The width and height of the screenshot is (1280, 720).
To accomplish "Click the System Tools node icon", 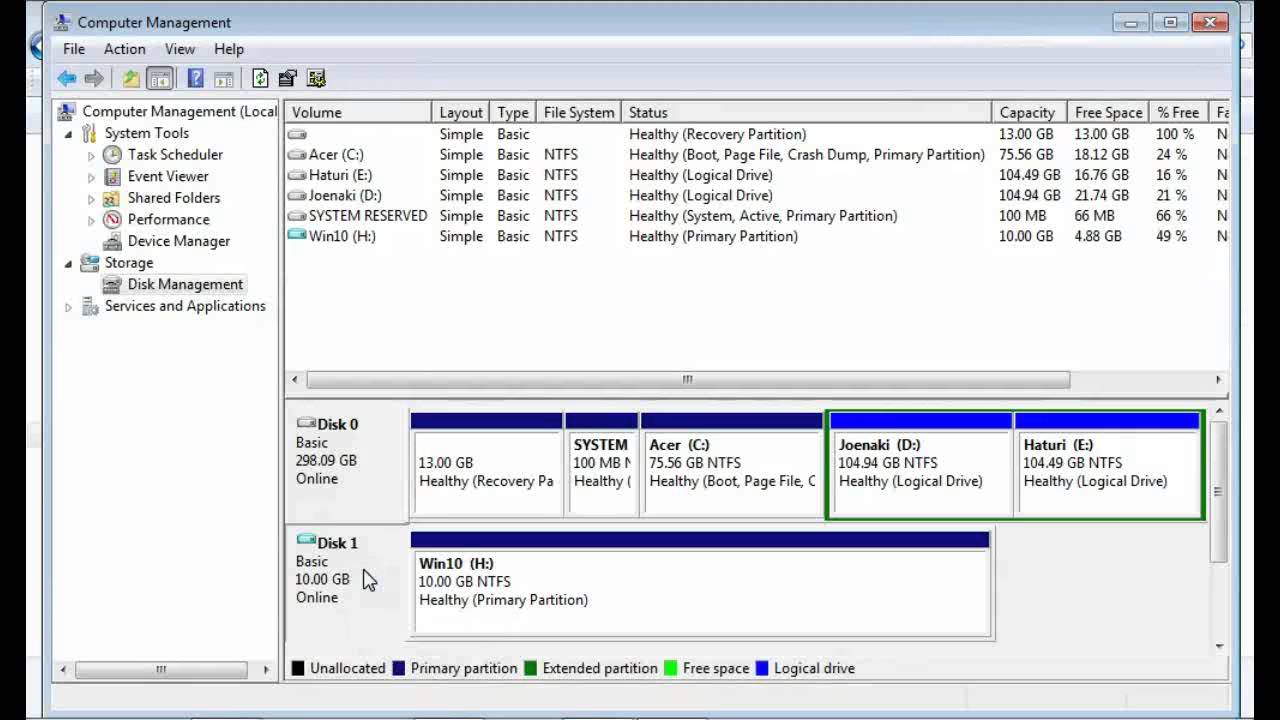I will (90, 133).
